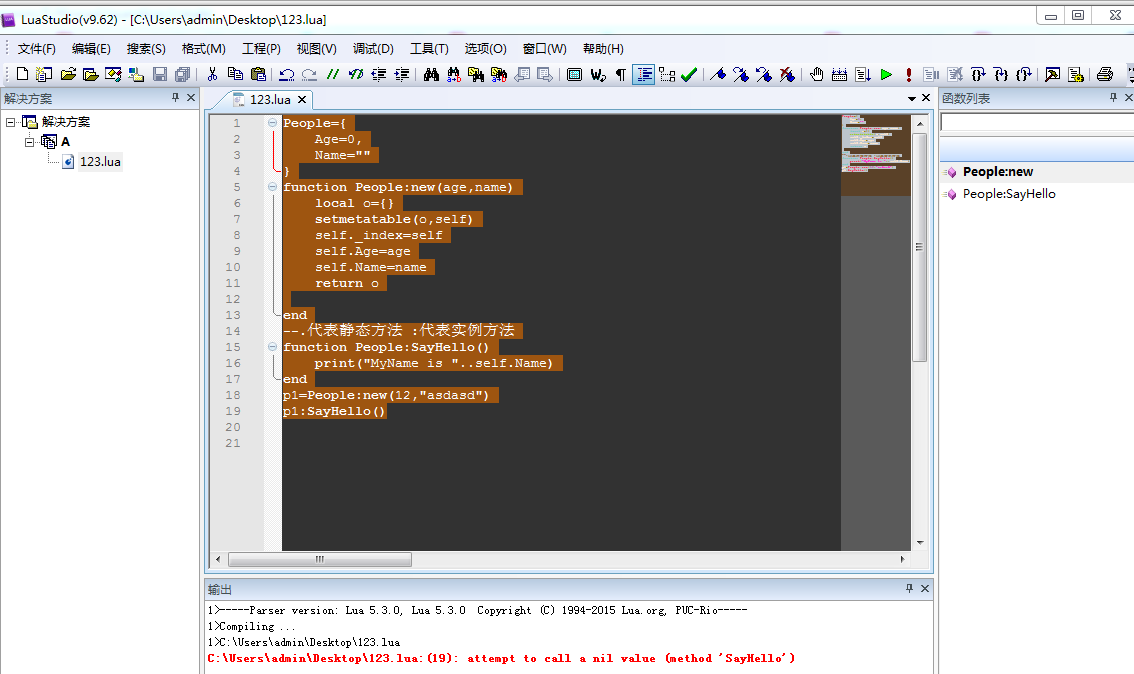Select People:new in function list
The image size is (1134, 674).
click(997, 172)
